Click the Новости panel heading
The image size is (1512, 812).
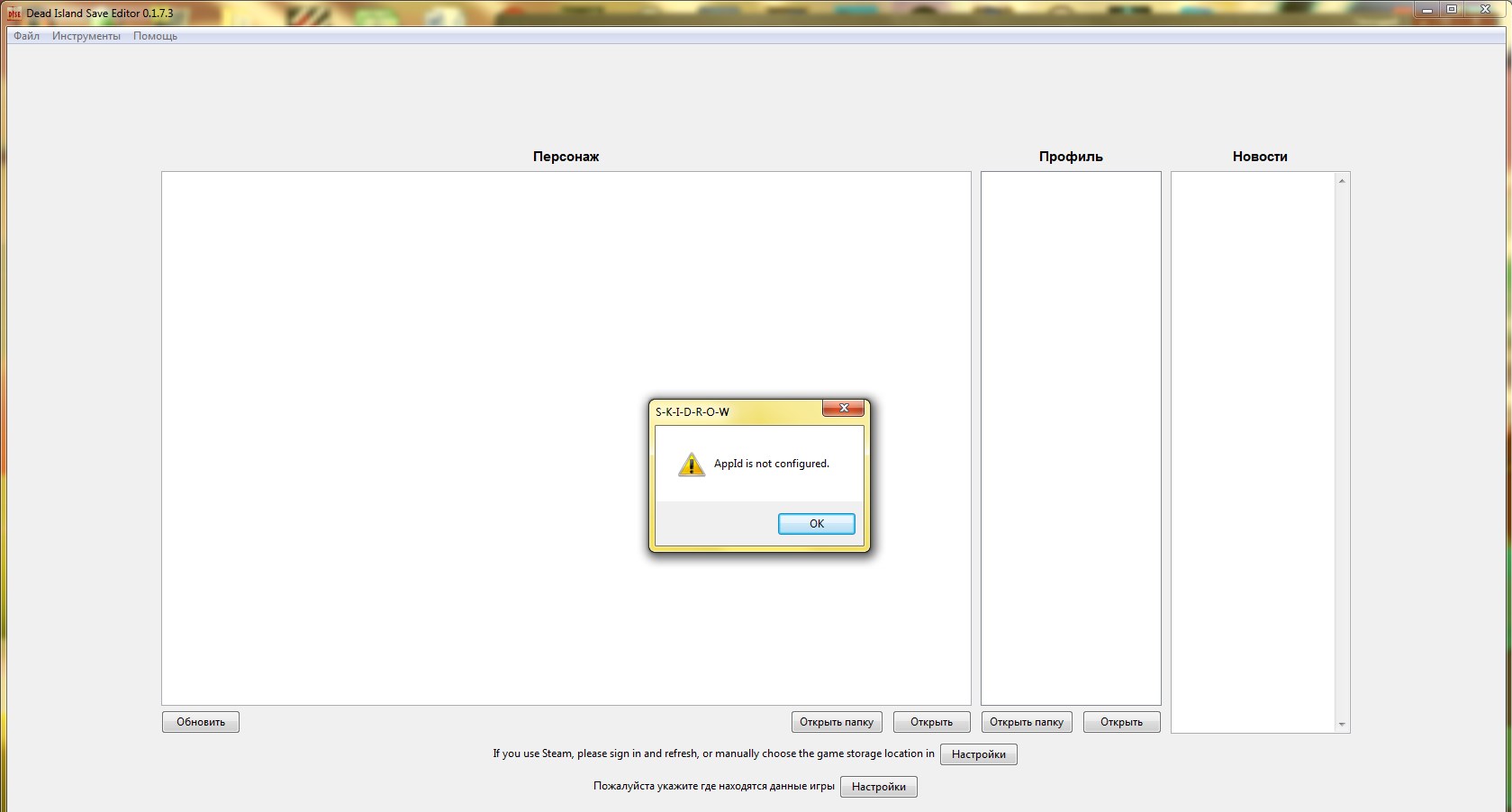click(x=1260, y=157)
